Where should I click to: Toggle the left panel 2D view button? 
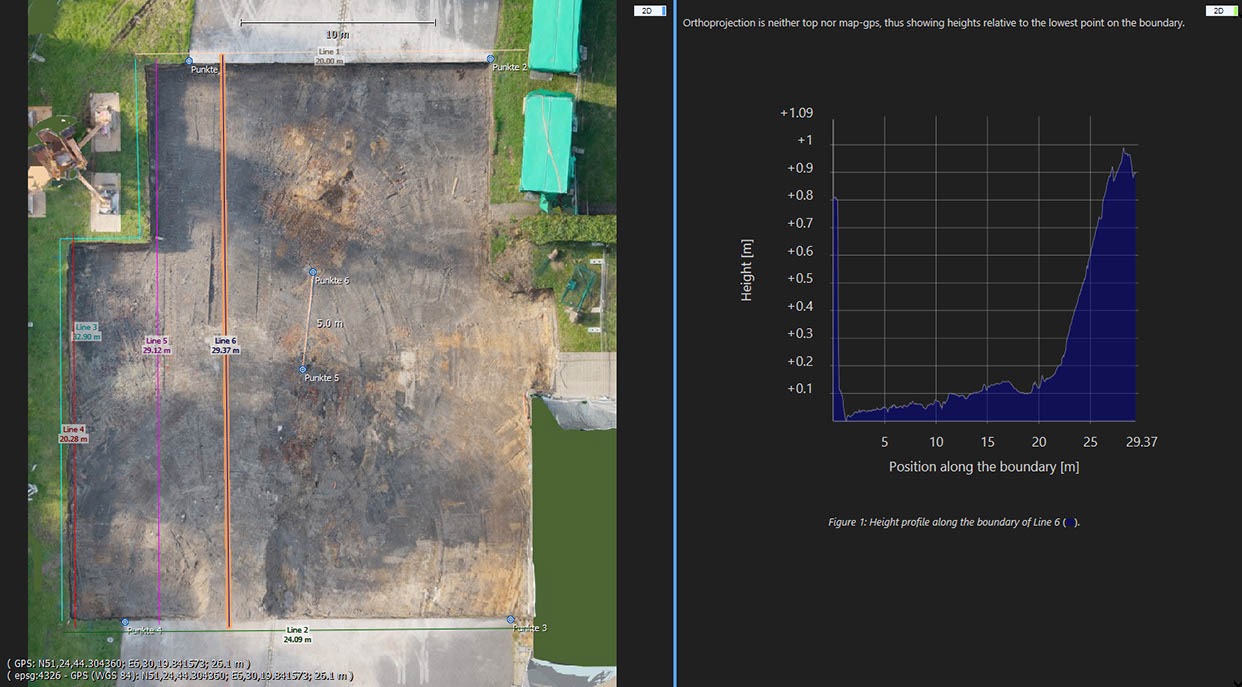pyautogui.click(x=650, y=11)
